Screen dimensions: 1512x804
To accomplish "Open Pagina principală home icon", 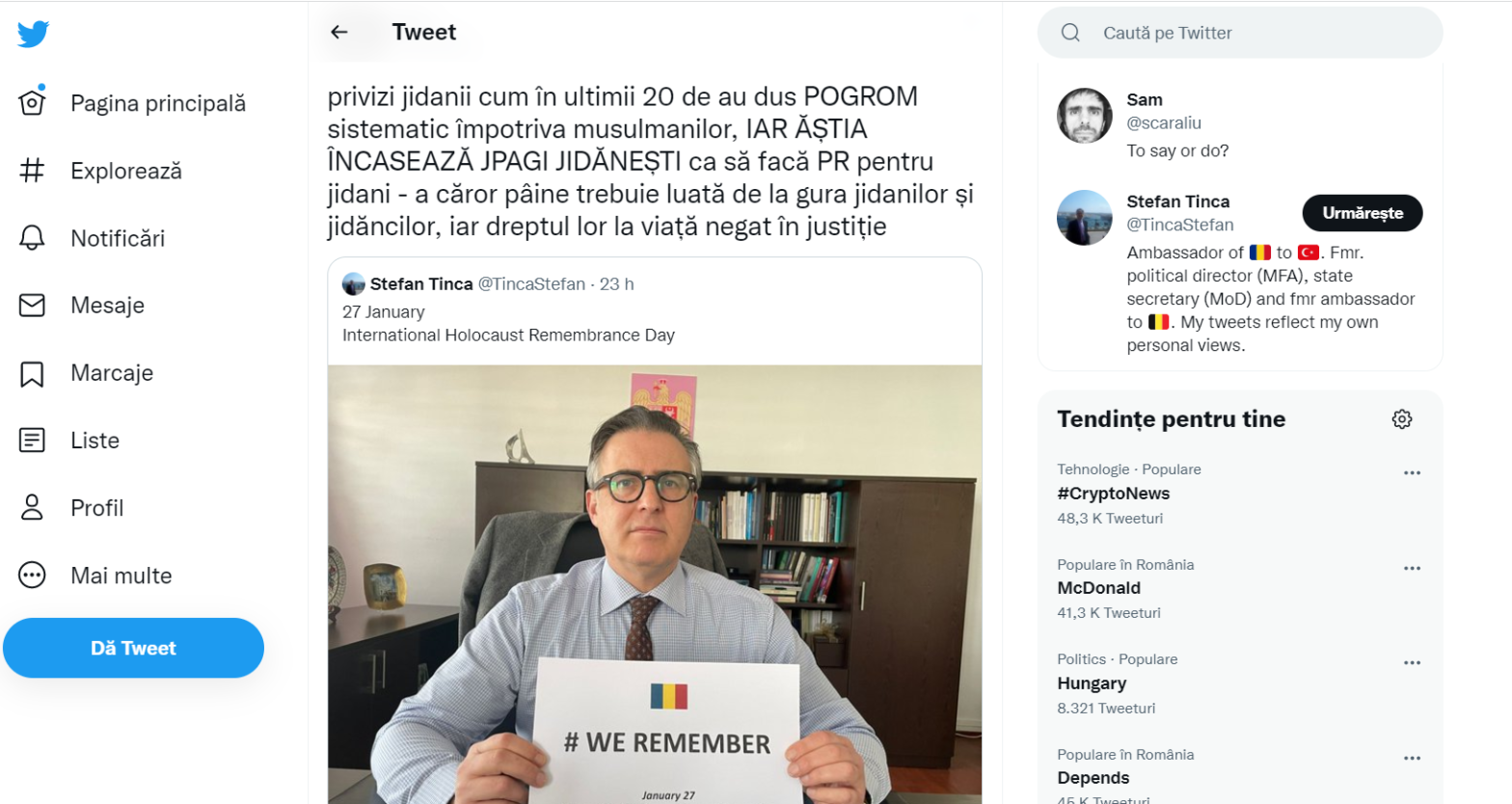I will pyautogui.click(x=32, y=101).
